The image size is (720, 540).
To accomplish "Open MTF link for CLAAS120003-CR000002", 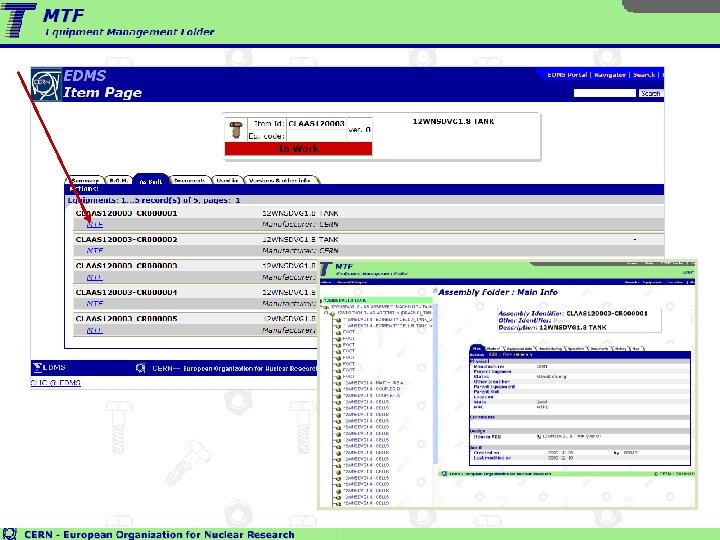I will click(95, 251).
